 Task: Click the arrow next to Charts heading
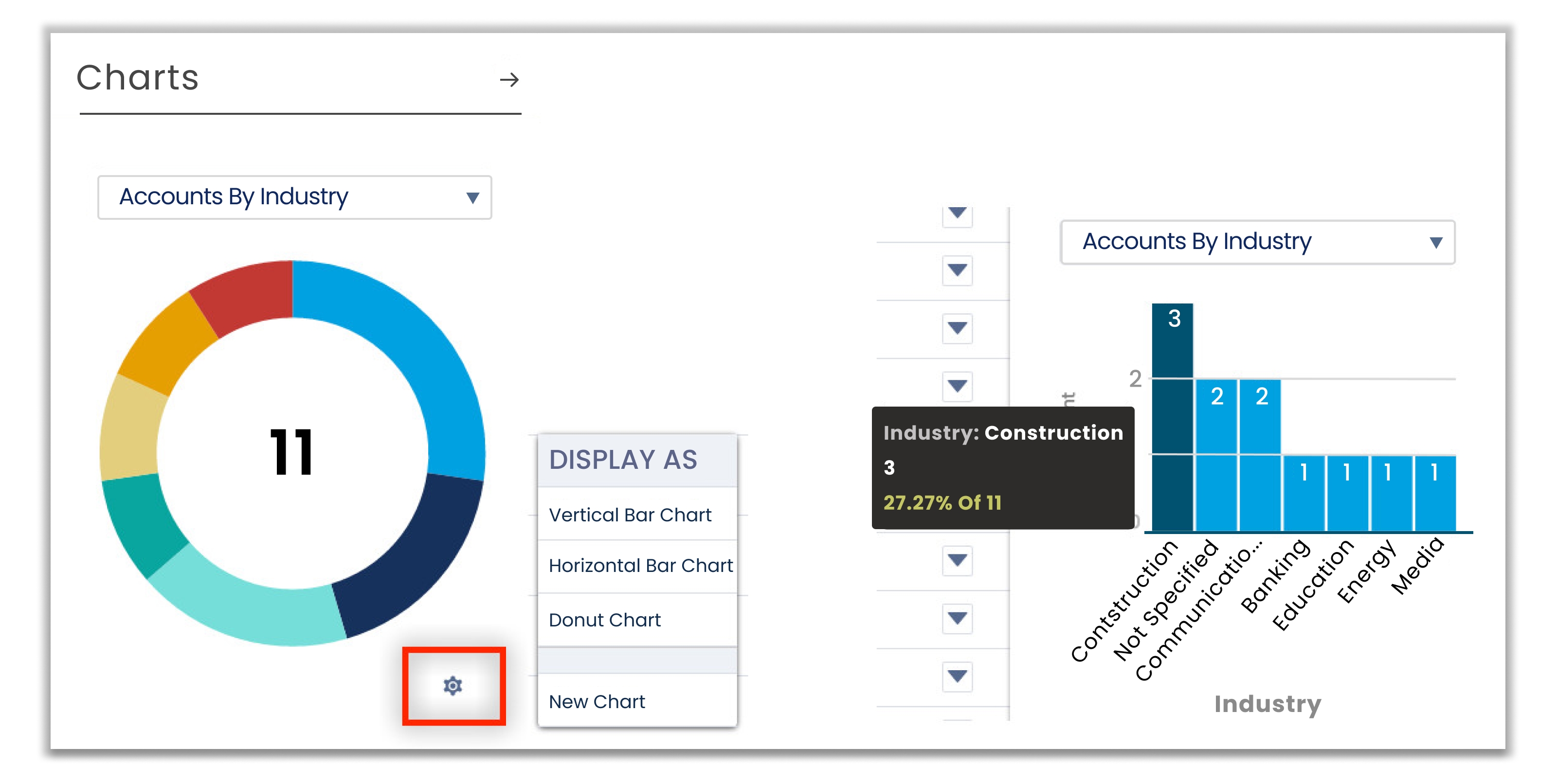click(509, 80)
